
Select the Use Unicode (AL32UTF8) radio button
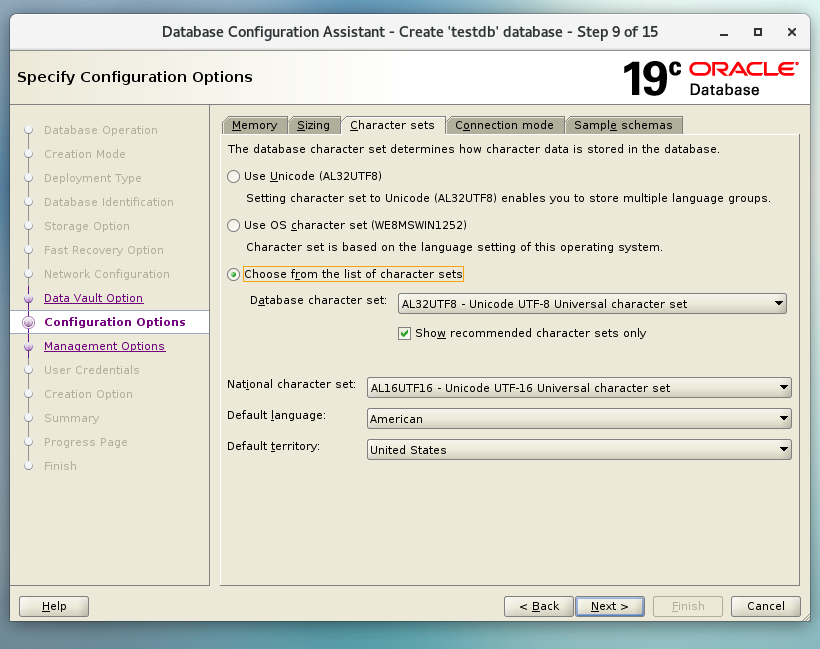point(234,176)
